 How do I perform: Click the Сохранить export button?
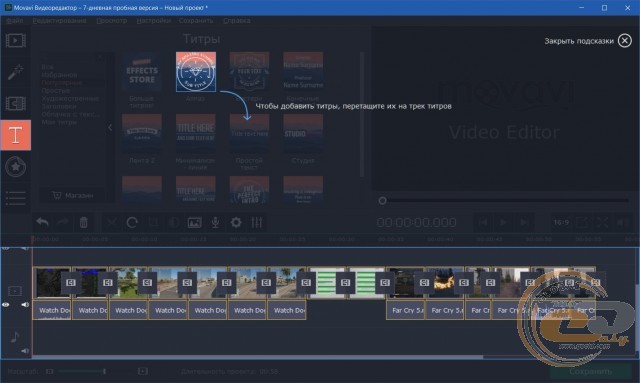[591, 372]
